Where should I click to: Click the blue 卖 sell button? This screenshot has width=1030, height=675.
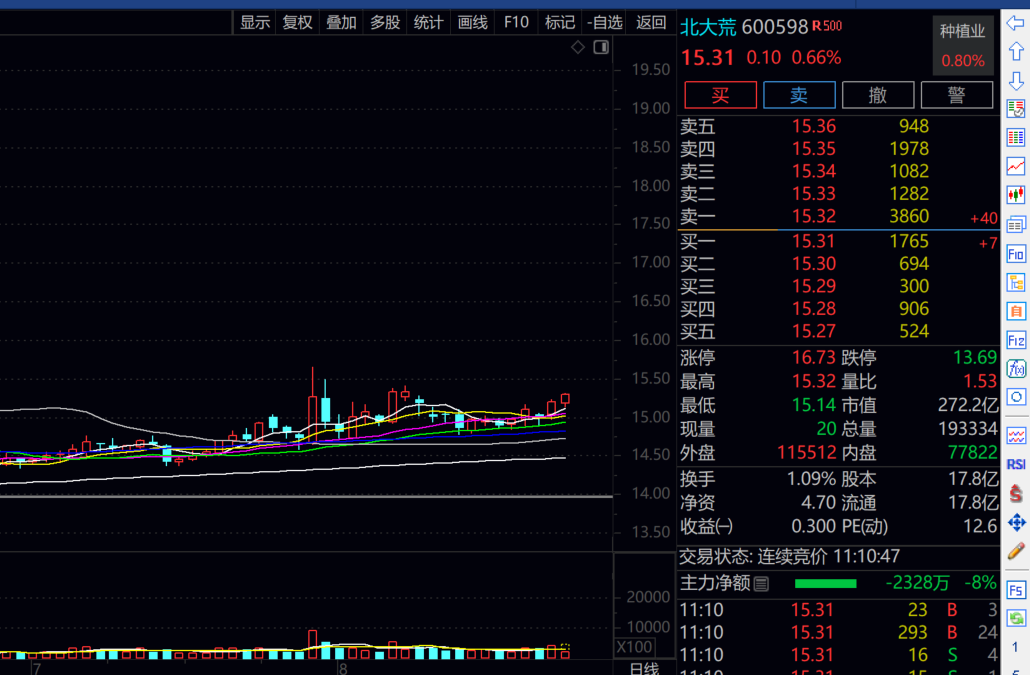click(799, 95)
